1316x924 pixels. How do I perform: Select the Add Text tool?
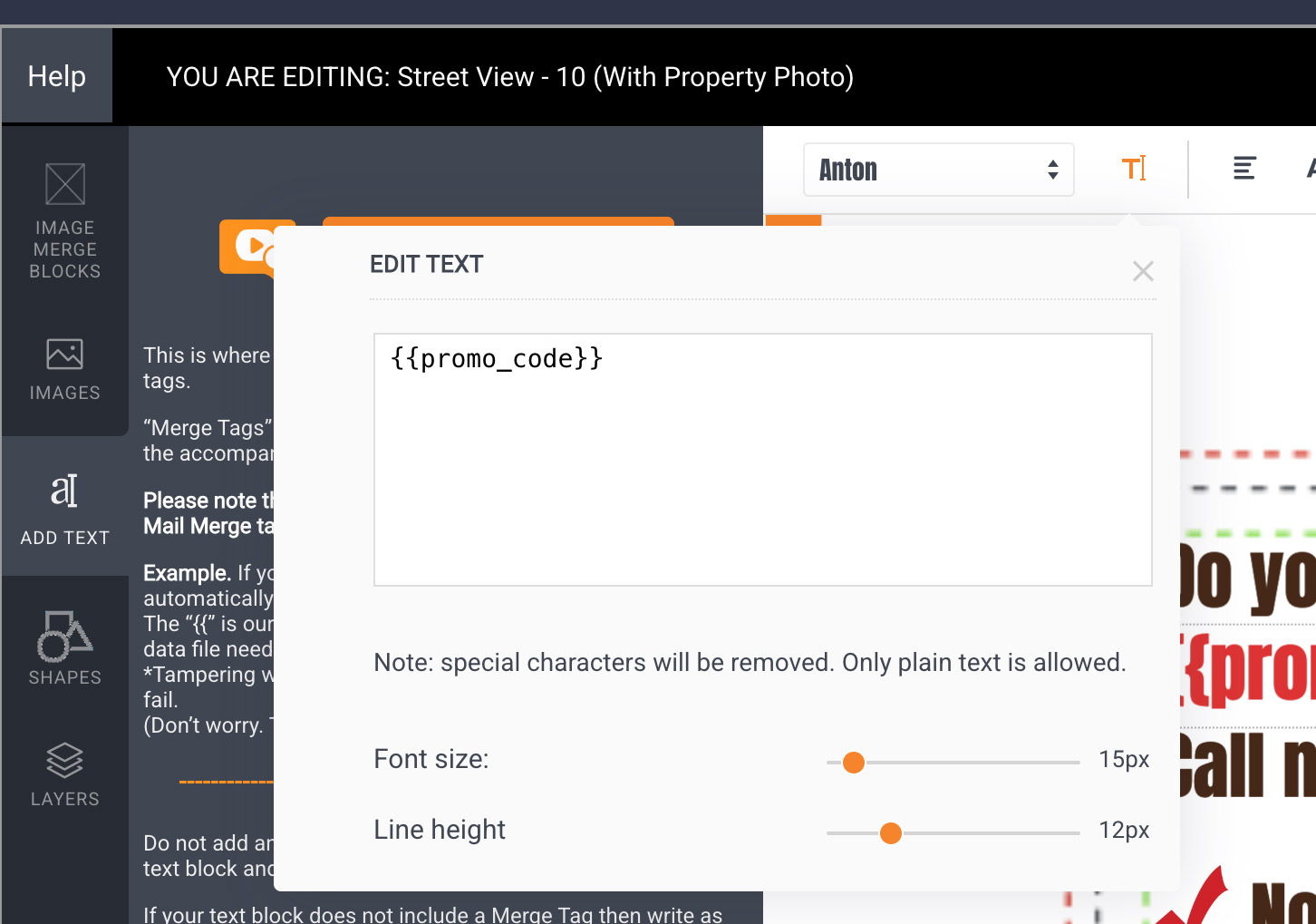point(65,508)
